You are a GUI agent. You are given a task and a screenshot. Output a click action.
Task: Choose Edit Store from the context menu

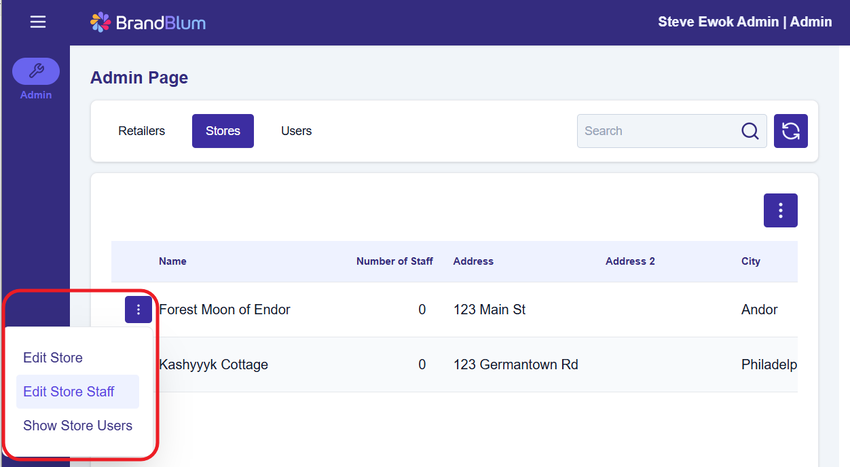[x=53, y=358]
